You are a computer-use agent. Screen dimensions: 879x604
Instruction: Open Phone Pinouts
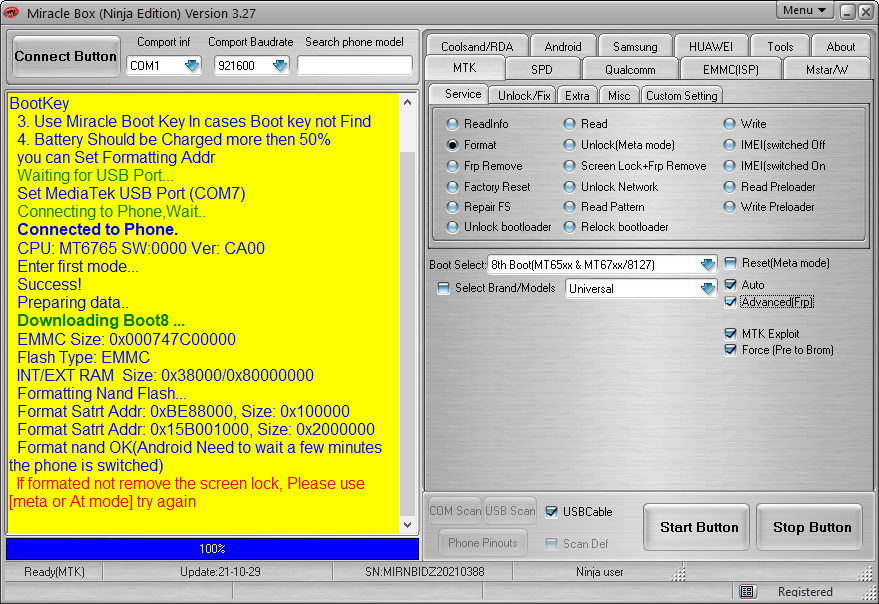tap(483, 542)
